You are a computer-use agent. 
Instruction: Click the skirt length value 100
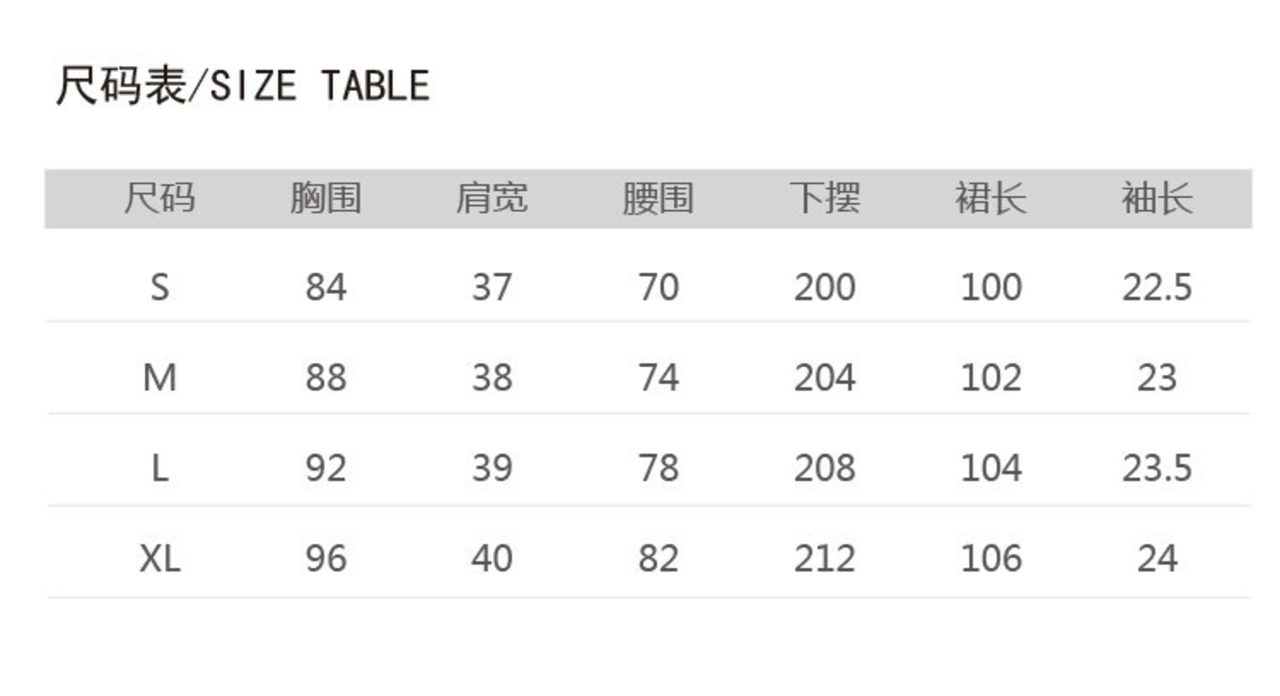point(990,288)
